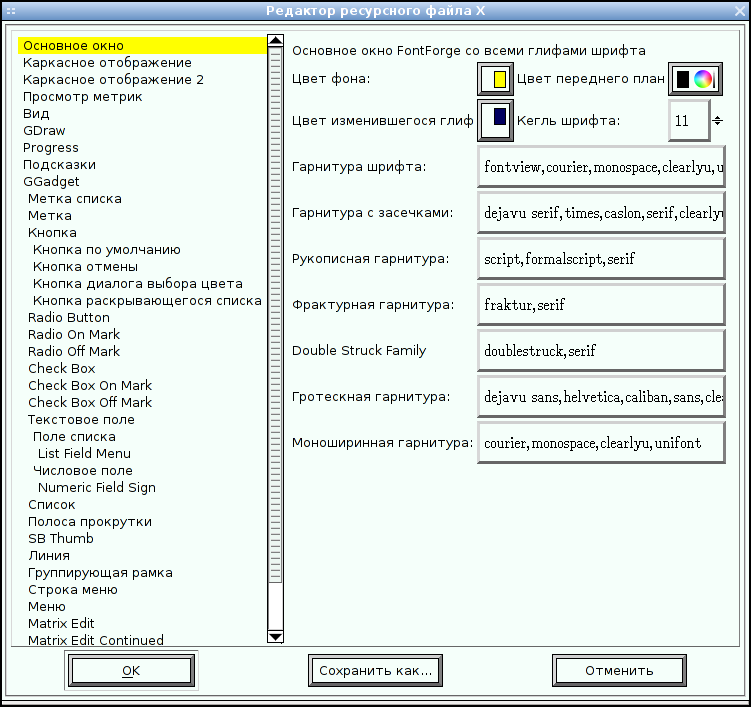Select Меню item in the list
This screenshot has width=751, height=707.
click(x=46, y=607)
